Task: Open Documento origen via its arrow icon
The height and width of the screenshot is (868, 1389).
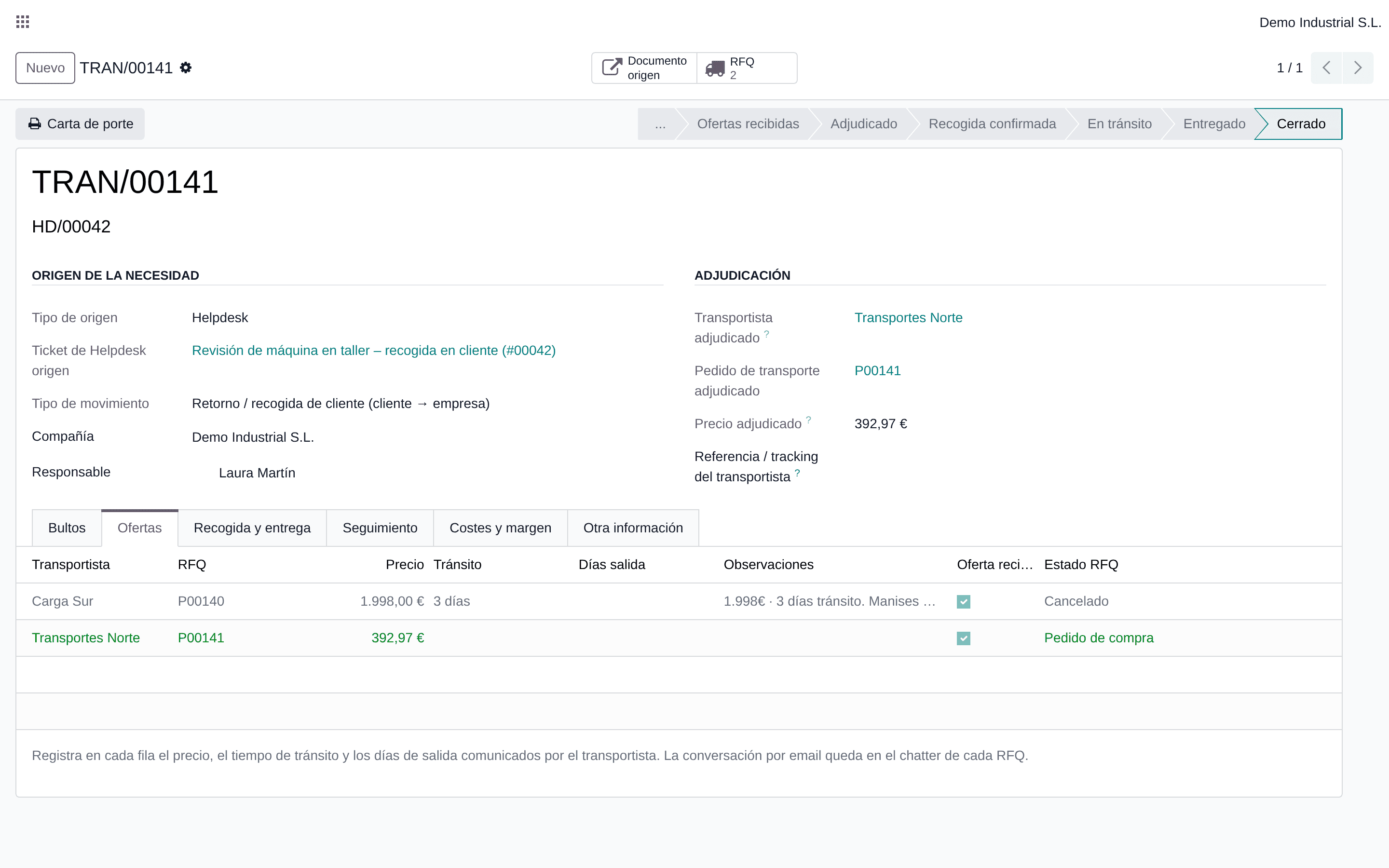Action: 612,68
